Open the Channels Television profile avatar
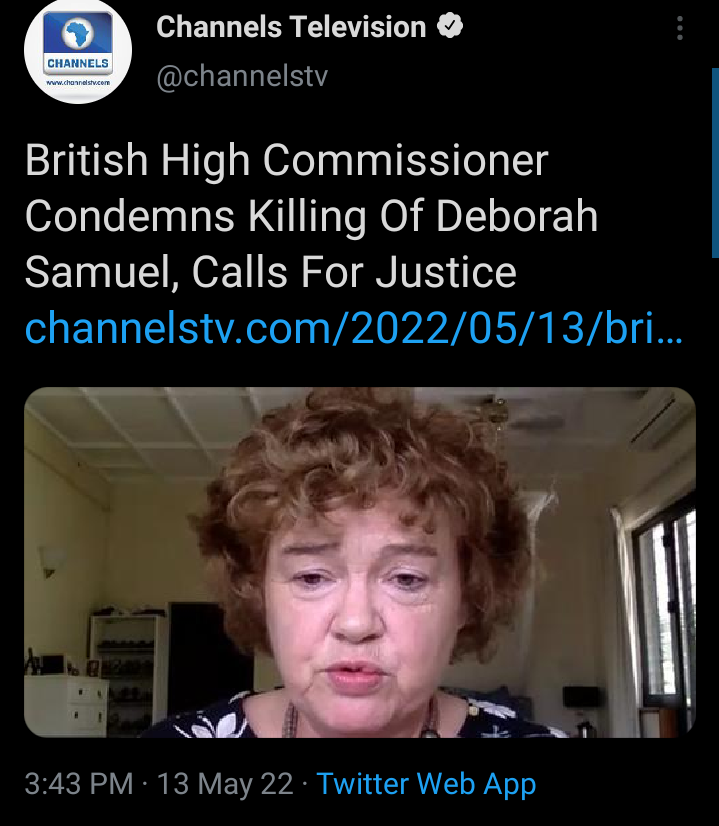 coord(77,50)
